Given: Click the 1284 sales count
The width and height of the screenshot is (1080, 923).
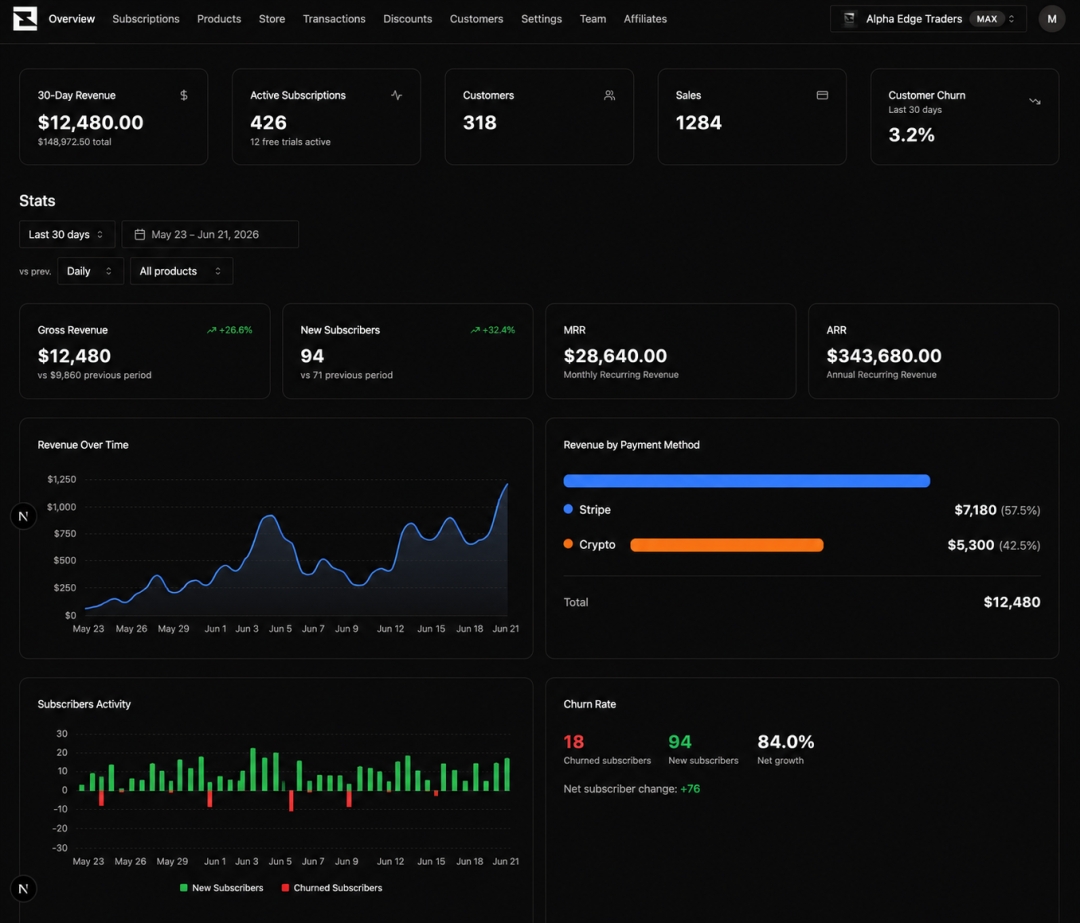Looking at the screenshot, I should pos(698,123).
